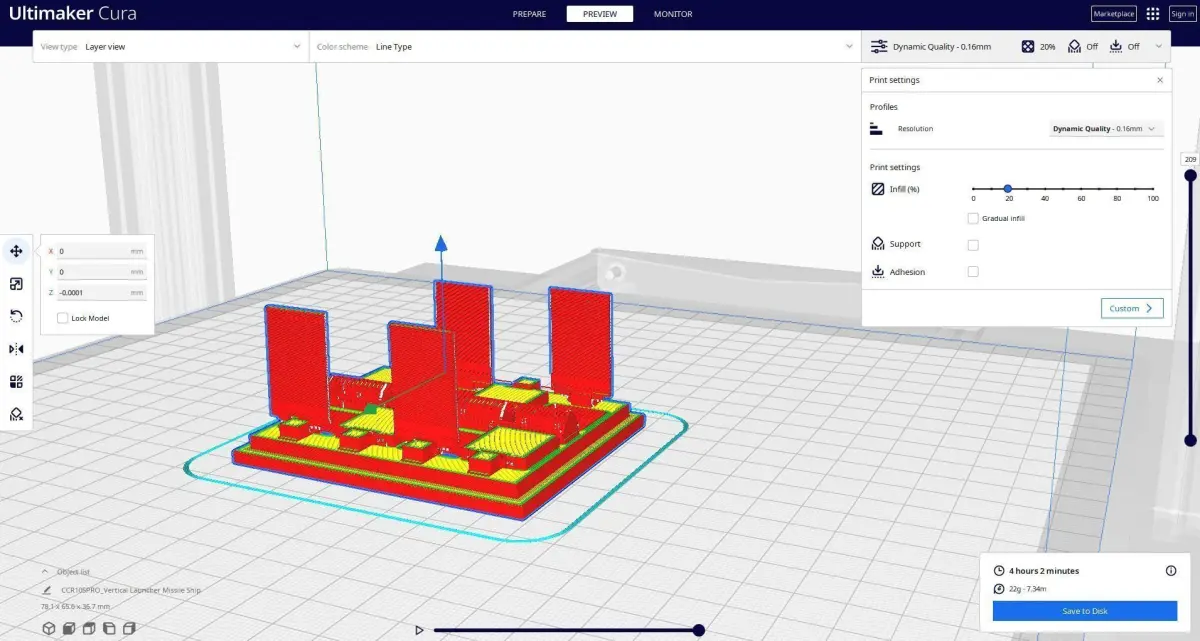Select the Move tool in left toolbar

[x=16, y=251]
